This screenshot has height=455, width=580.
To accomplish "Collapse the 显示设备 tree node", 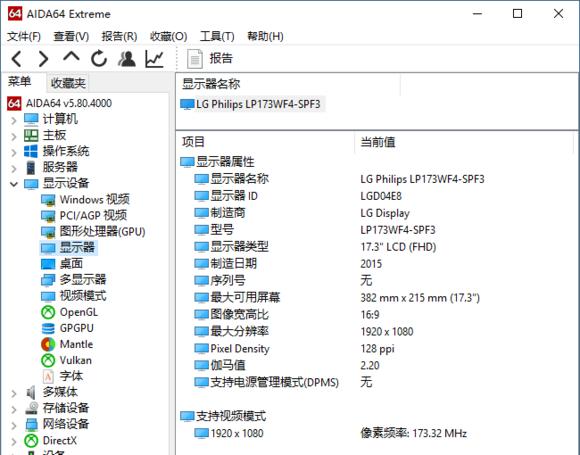I will [14, 184].
